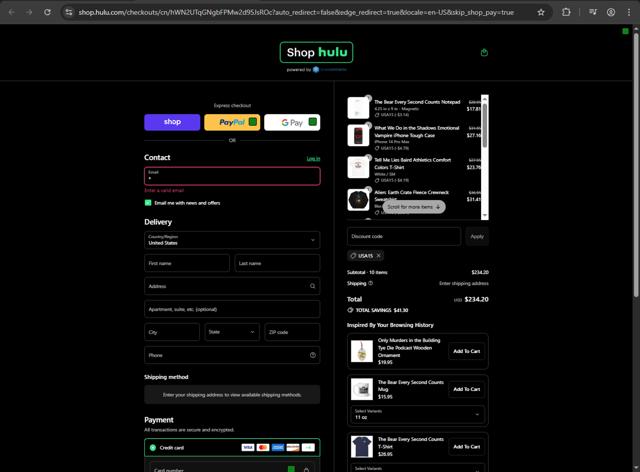The image size is (640, 472).
Task: Click the Email input field
Action: click(232, 176)
